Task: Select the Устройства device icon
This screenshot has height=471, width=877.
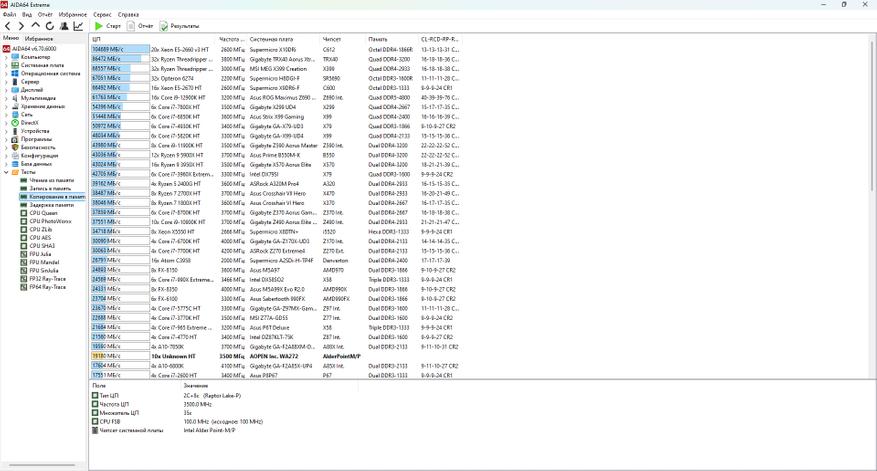Action: point(15,131)
